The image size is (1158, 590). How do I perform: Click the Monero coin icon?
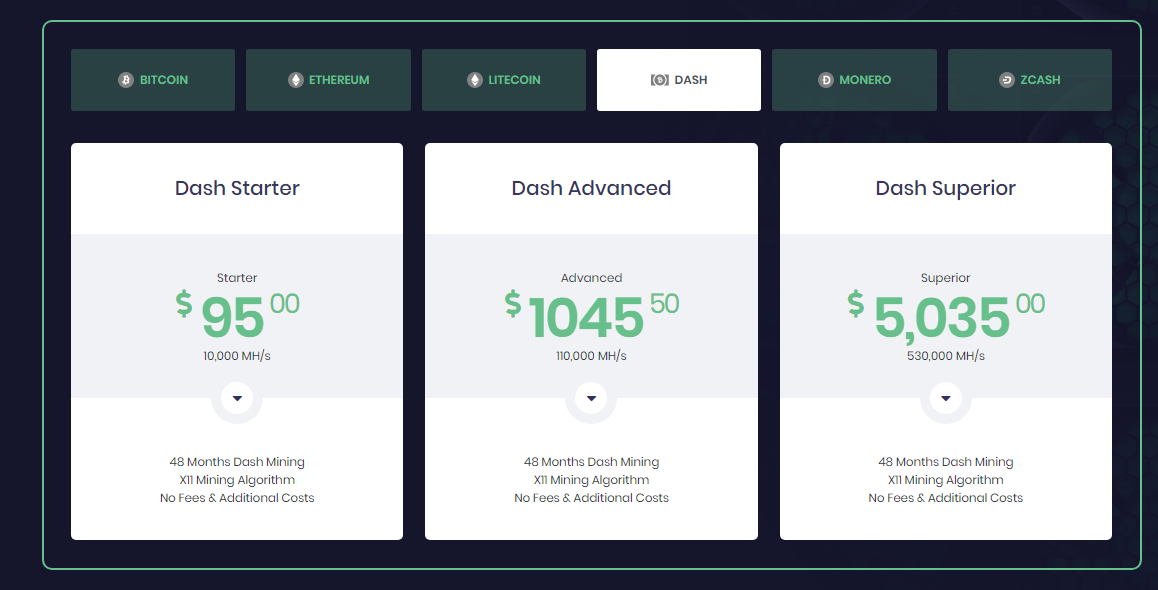click(x=826, y=80)
